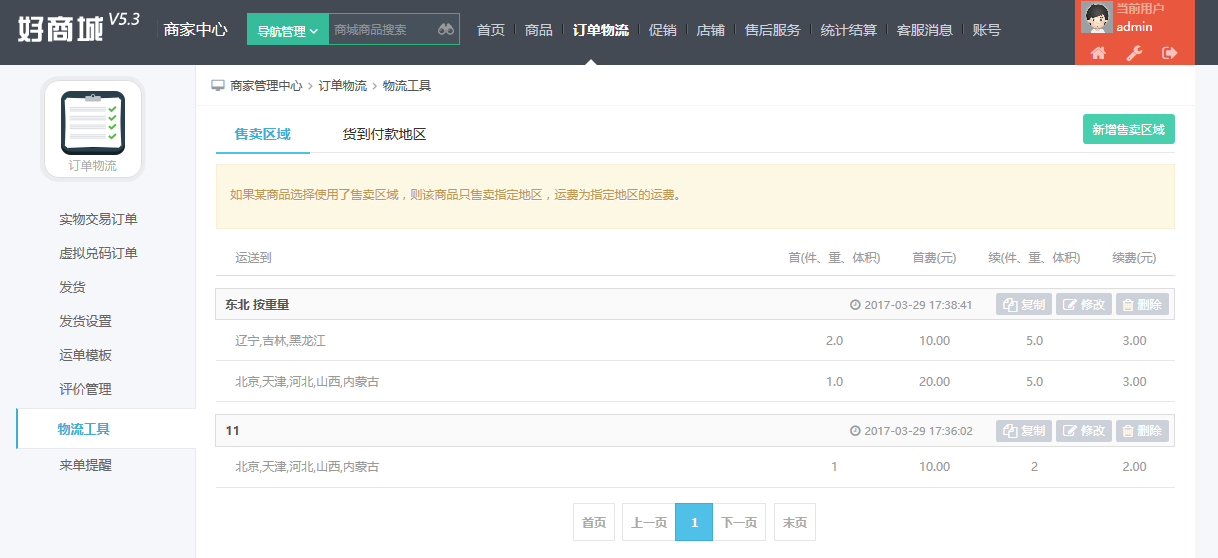Click the admin user avatar

pos(1097,18)
